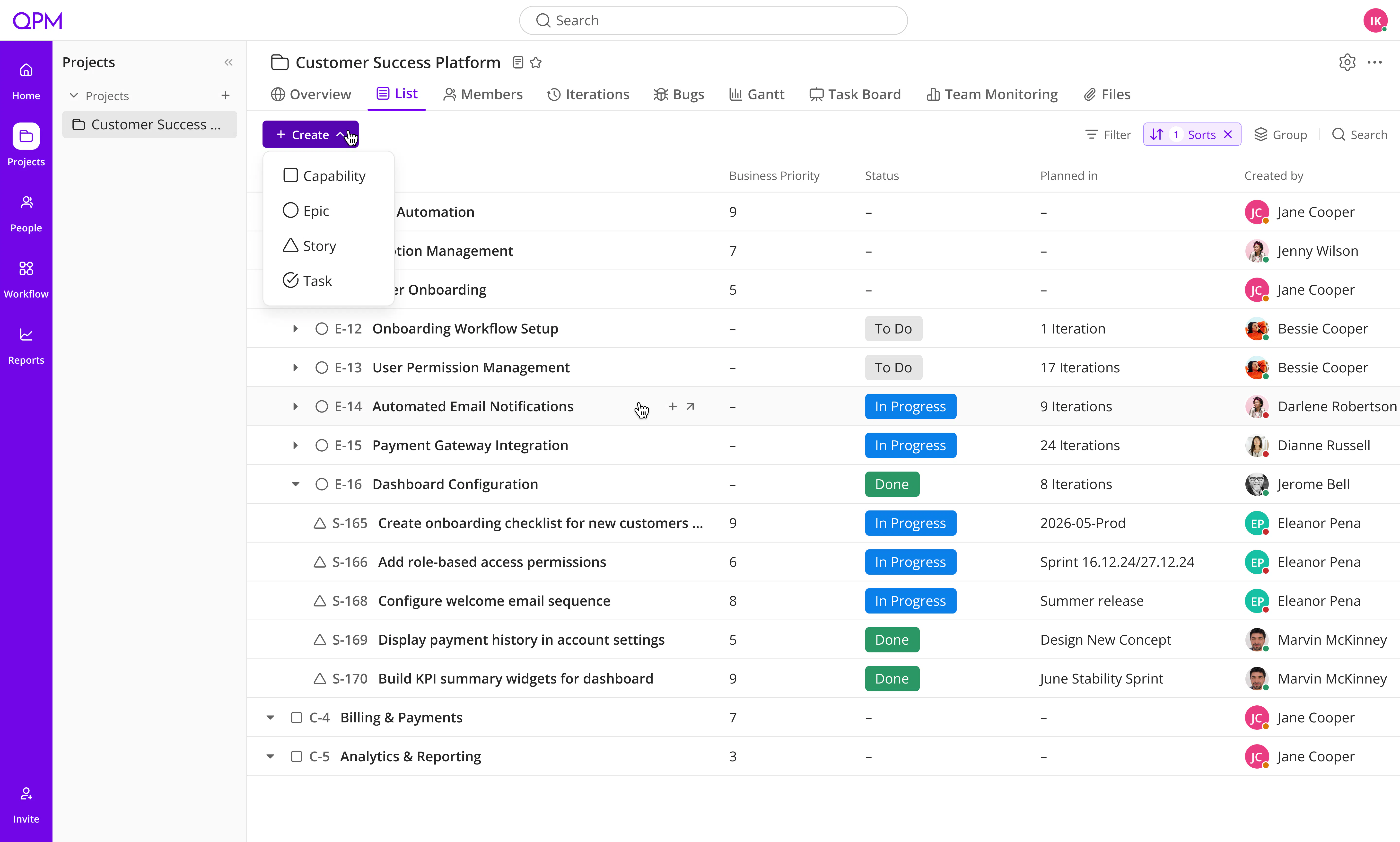Open the Projects section in sidebar
This screenshot has height=842, width=1400.
coord(26,146)
